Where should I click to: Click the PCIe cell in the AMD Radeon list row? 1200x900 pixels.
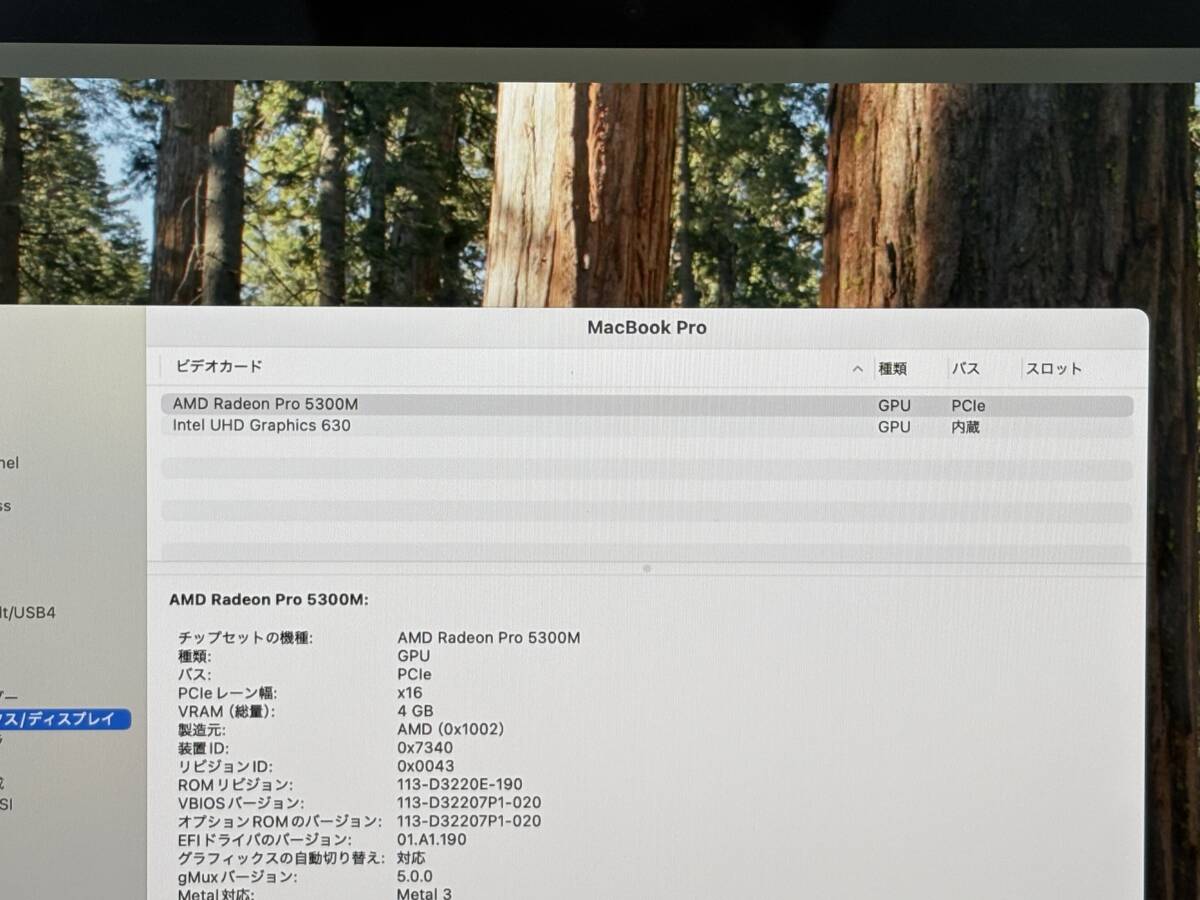[968, 406]
